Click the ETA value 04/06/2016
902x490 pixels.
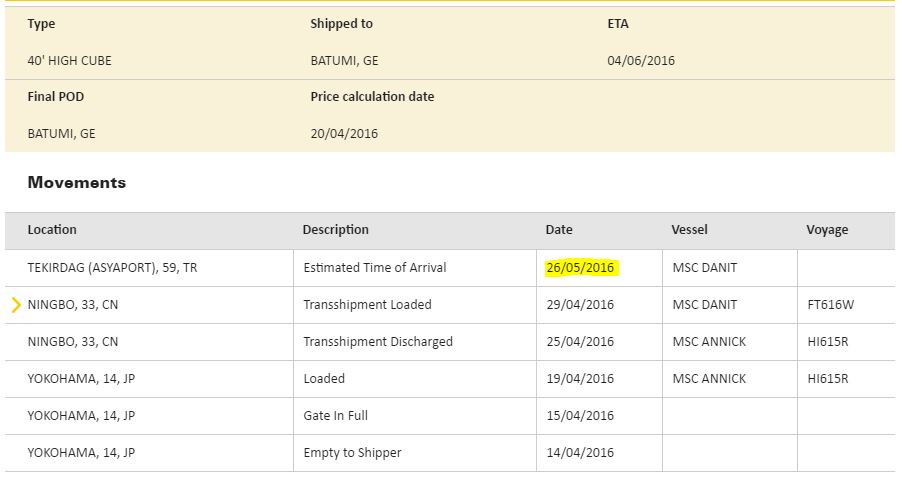pos(641,61)
